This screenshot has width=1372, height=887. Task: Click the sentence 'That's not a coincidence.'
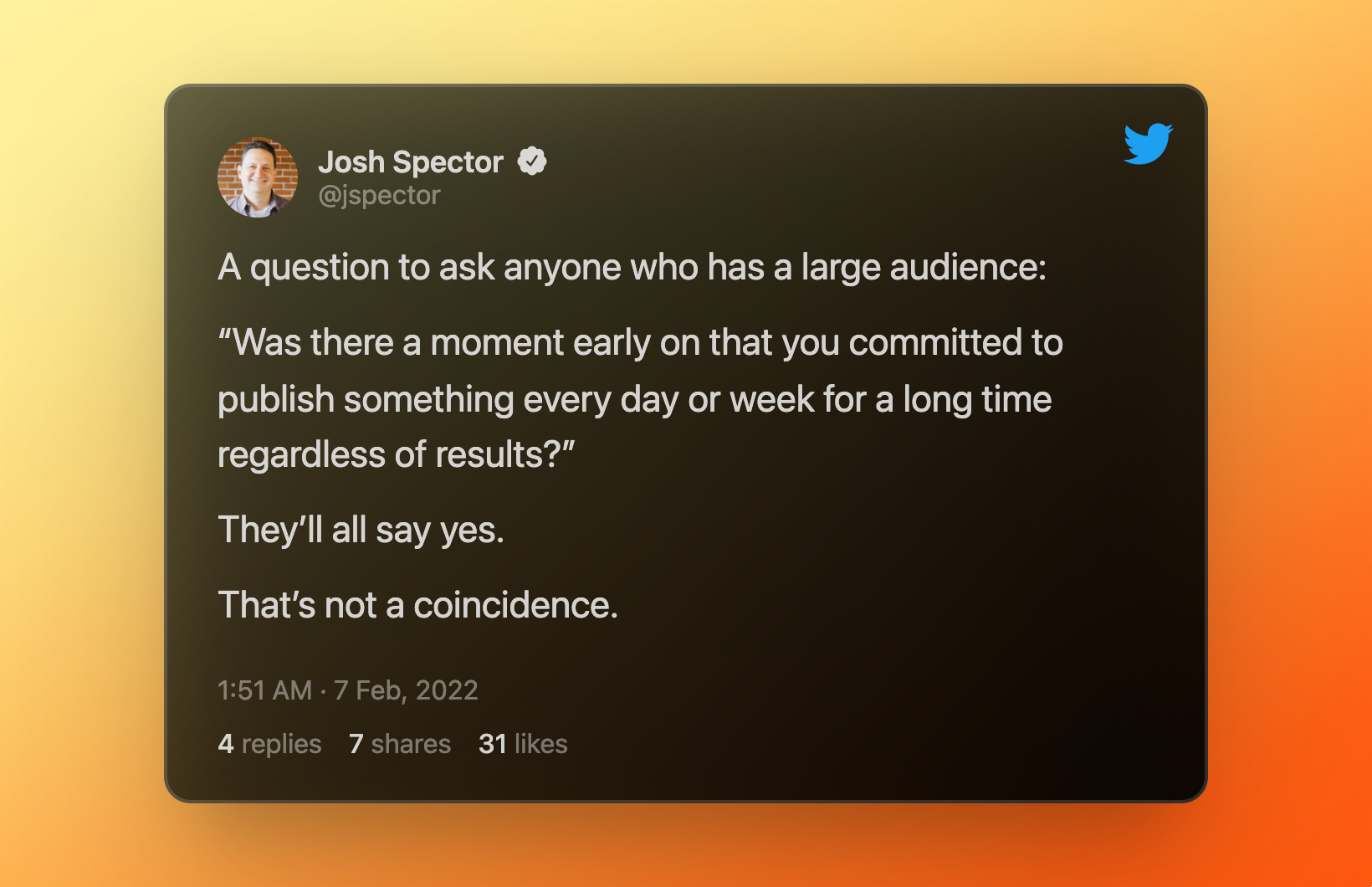click(x=418, y=605)
